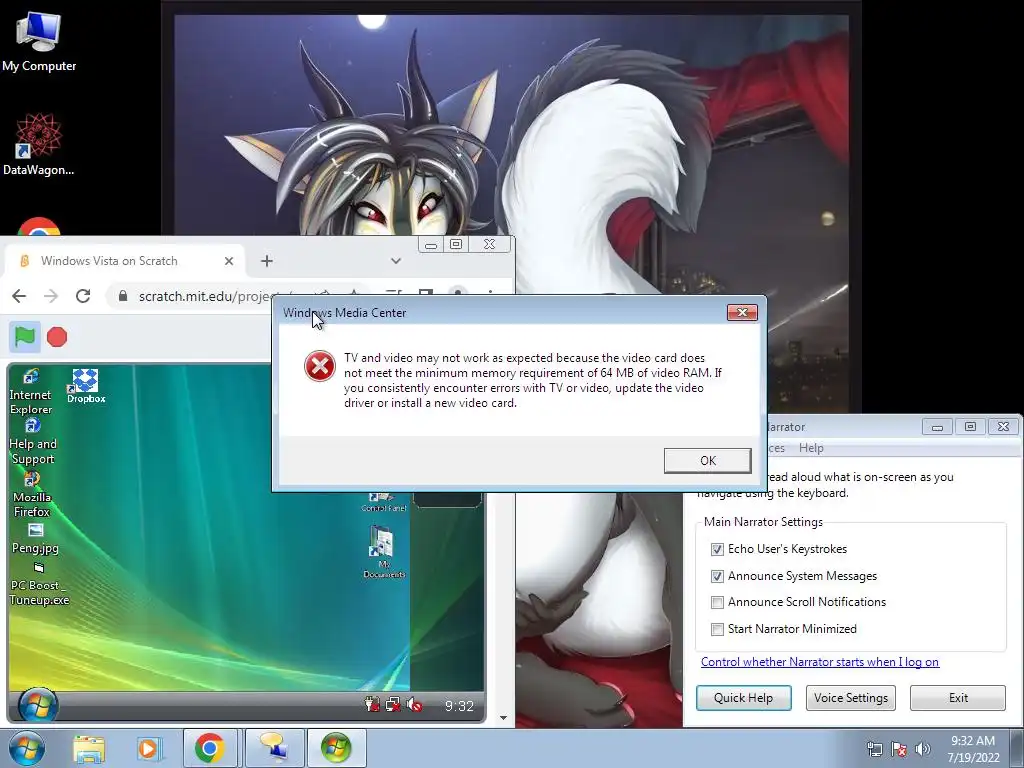
Task: Click the Chrome forward arrow
Action: tap(51, 296)
